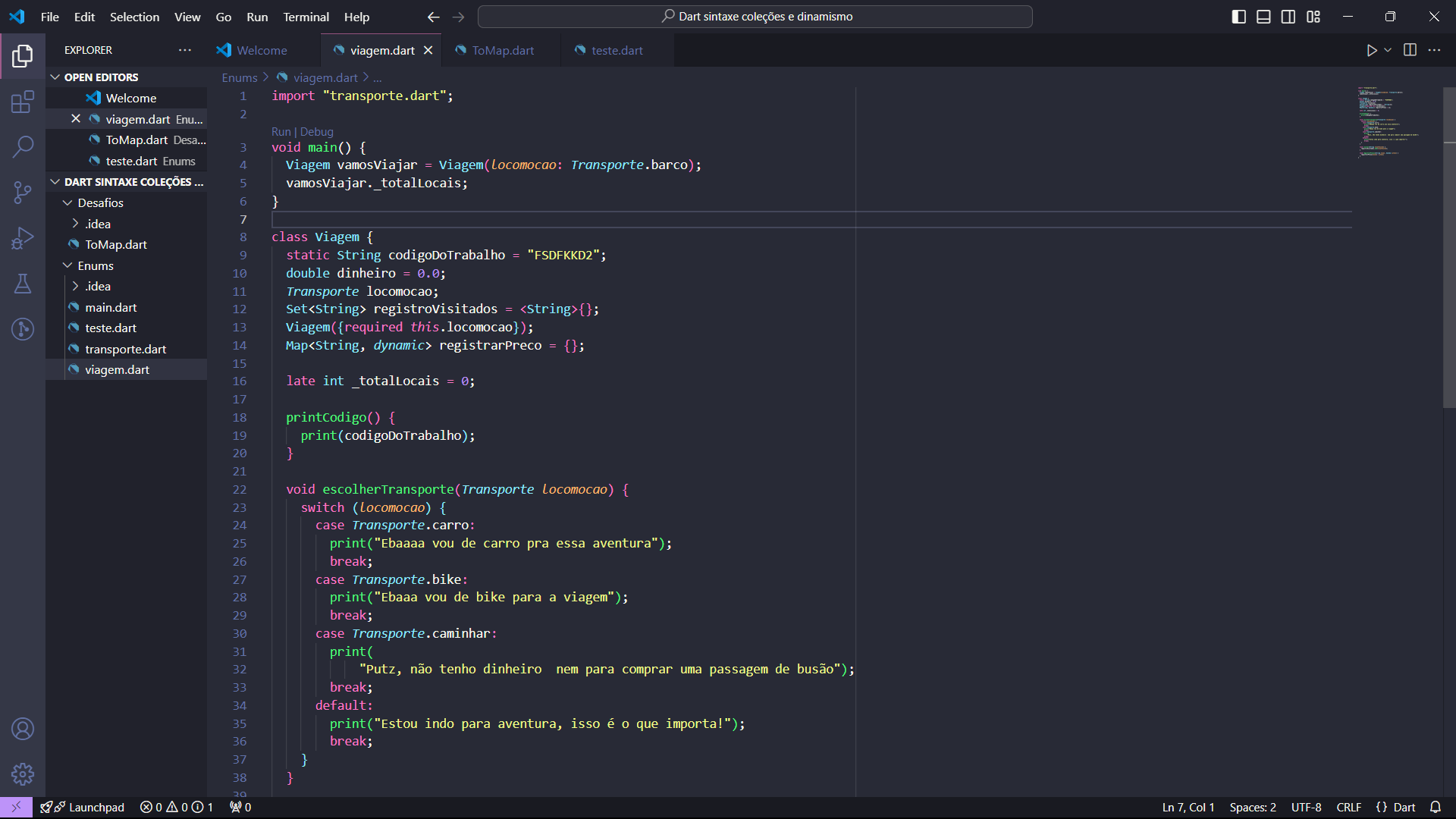Open editor More Actions ellipsis
The height and width of the screenshot is (819, 1456).
1434,50
